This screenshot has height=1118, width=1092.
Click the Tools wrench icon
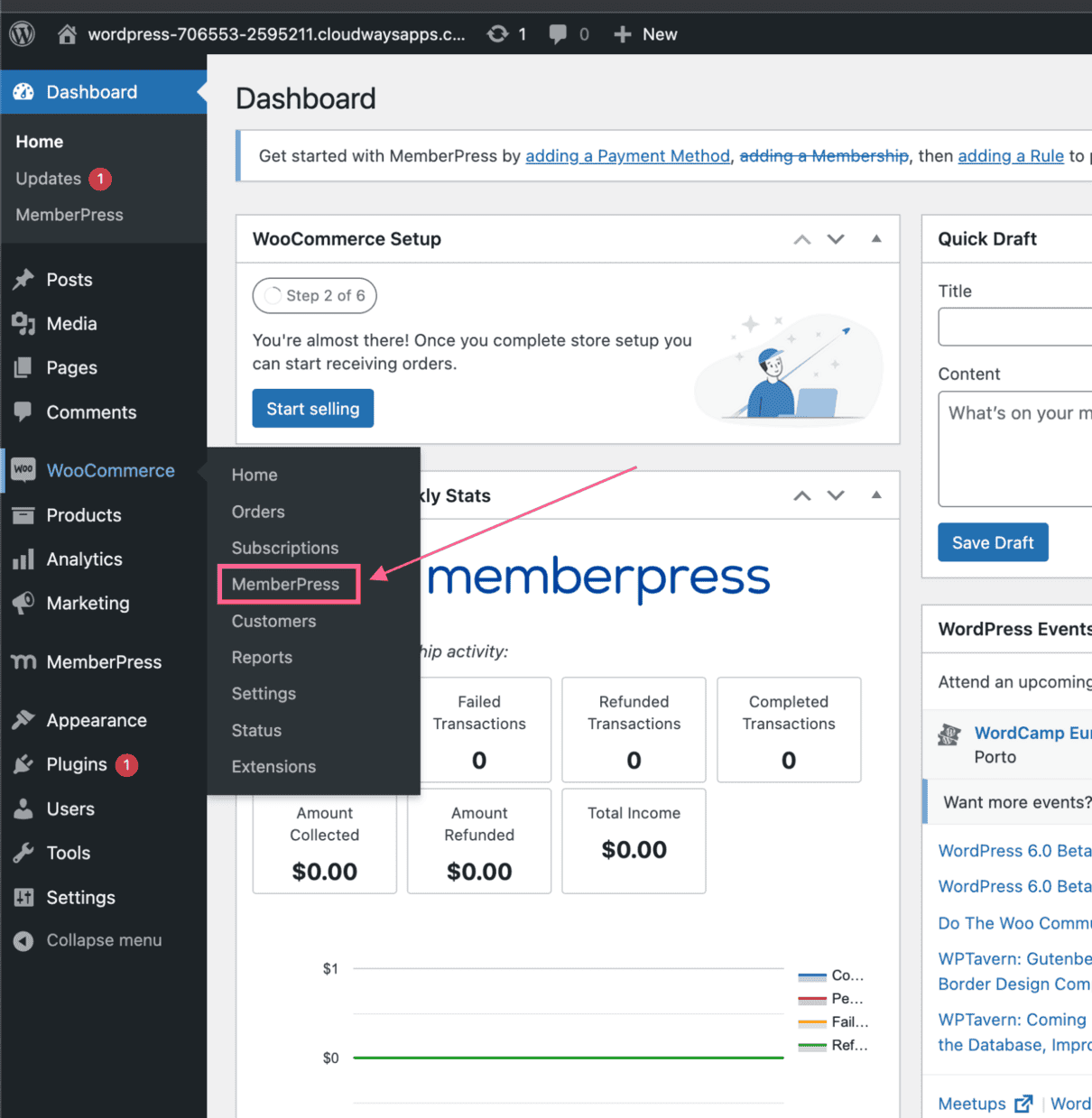click(23, 853)
